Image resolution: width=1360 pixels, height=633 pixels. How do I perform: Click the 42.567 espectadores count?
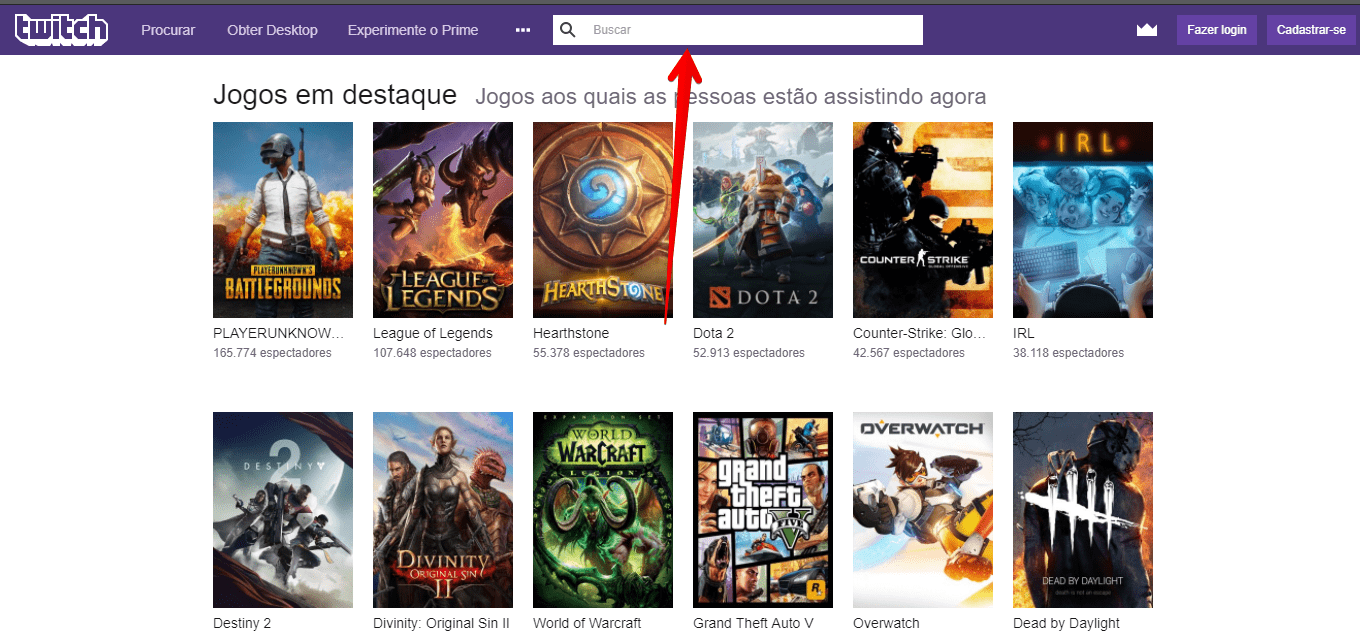[x=909, y=353]
